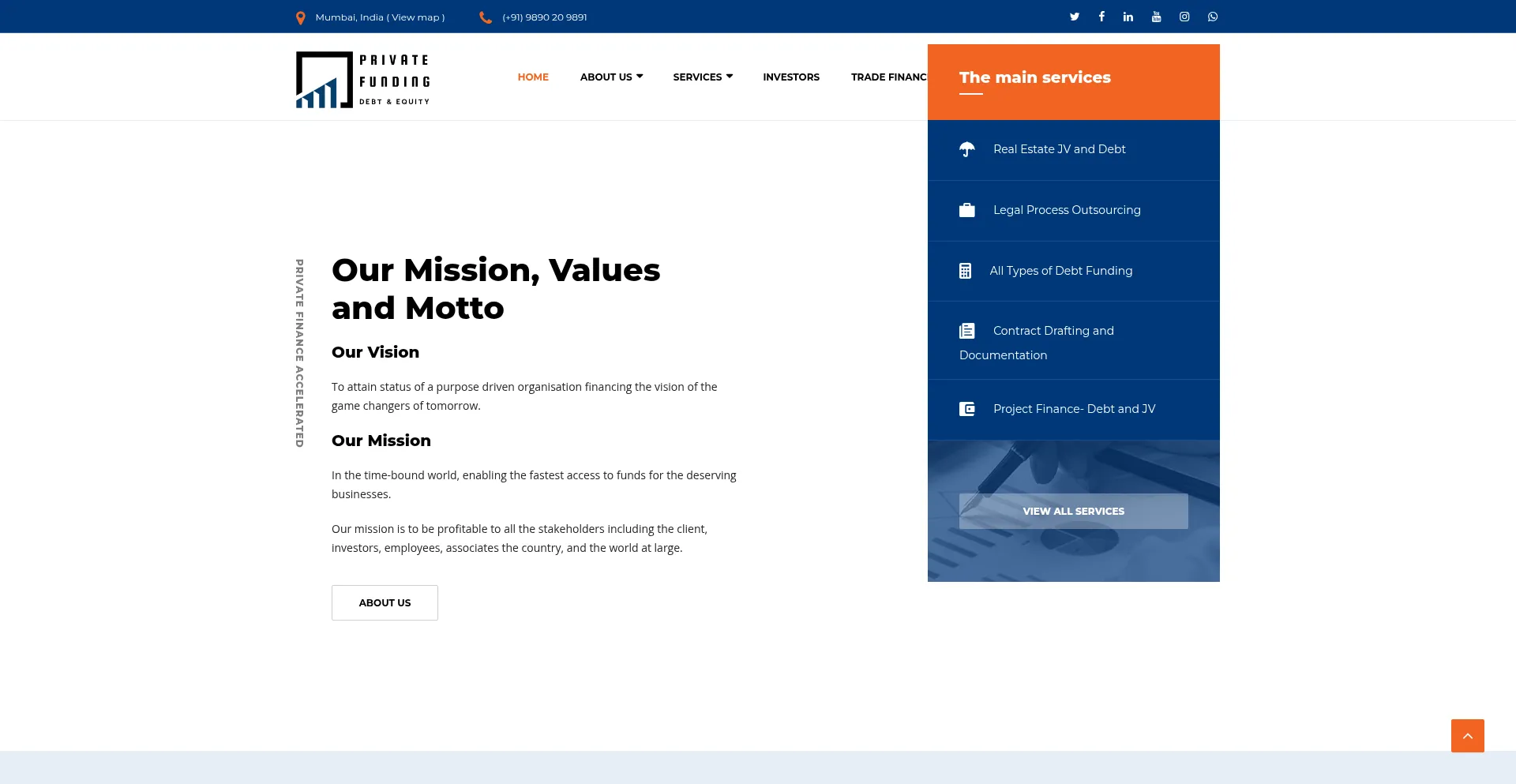Open the Instagram profile
This screenshot has width=1516, height=784.
coord(1184,16)
